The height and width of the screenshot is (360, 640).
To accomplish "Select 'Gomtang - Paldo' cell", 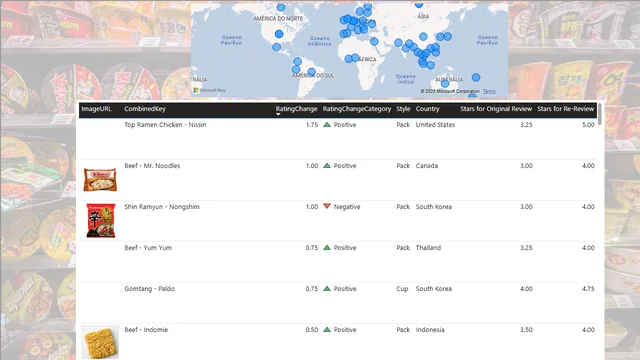I will tap(149, 289).
